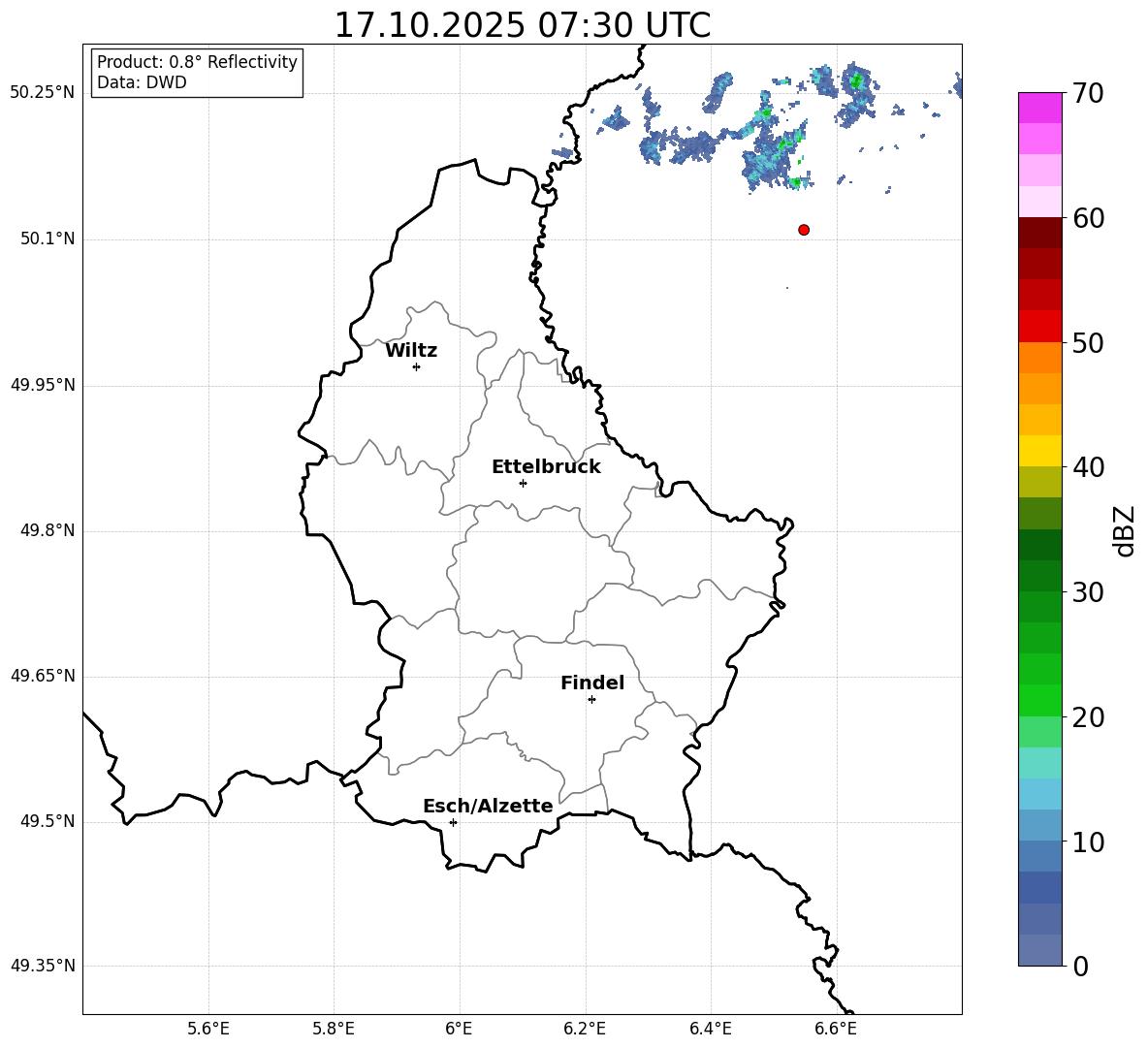Click the 5.8°E longitude label
Image resolution: width=1148 pixels, height=1048 pixels.
pyautogui.click(x=334, y=1029)
